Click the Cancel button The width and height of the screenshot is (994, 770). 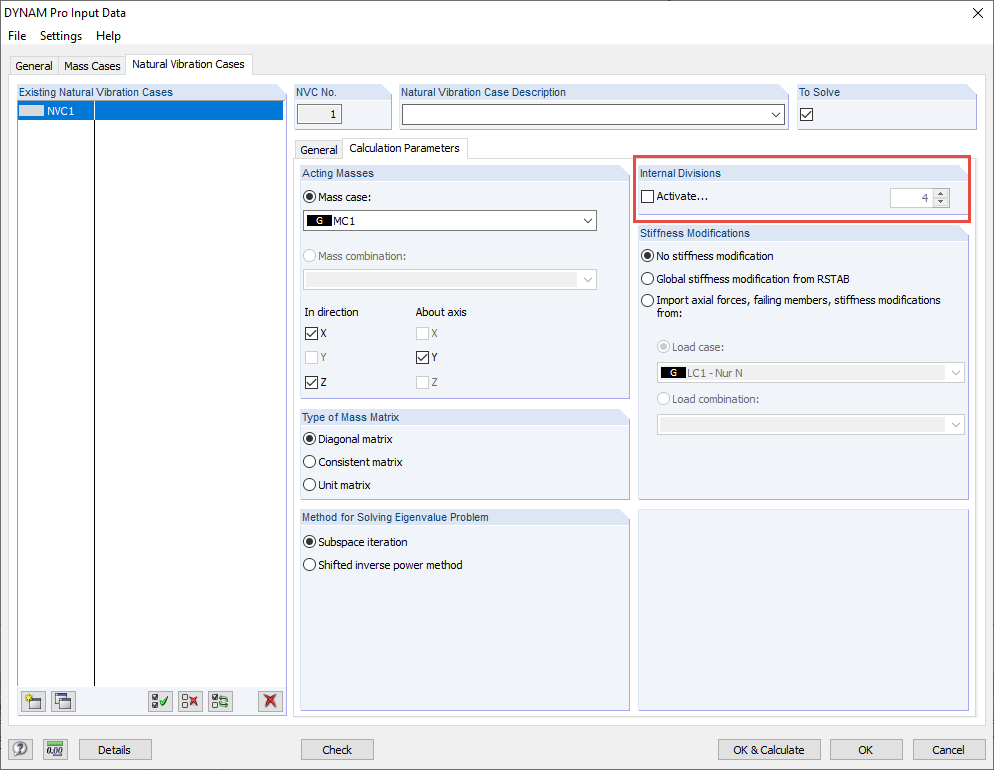point(948,750)
